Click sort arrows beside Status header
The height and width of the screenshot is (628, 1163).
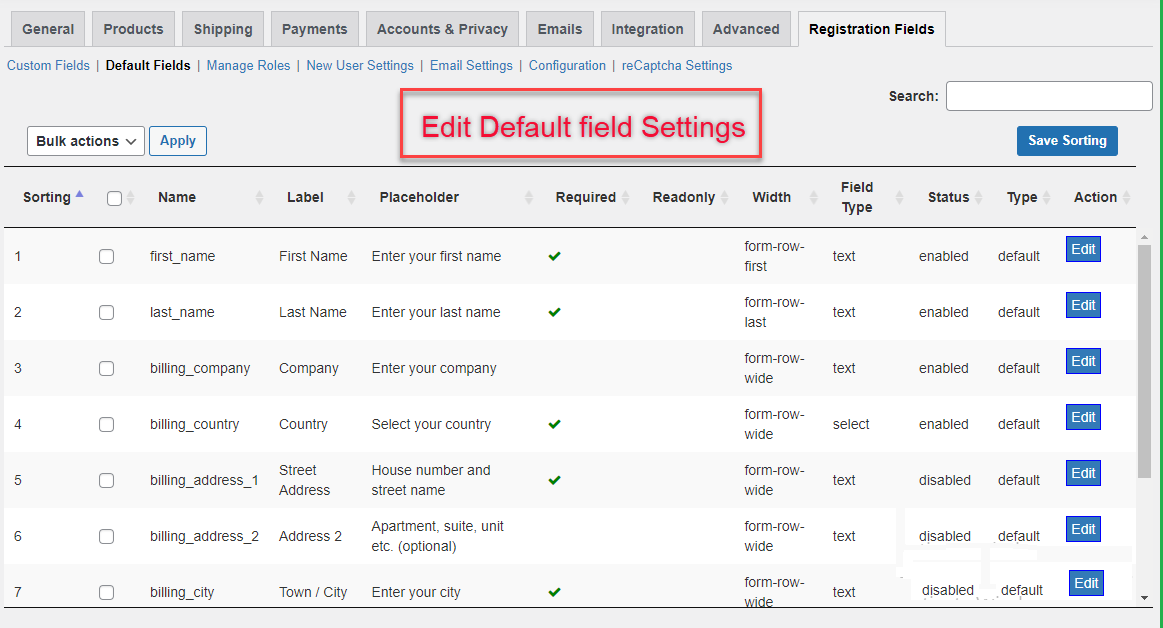coord(978,198)
